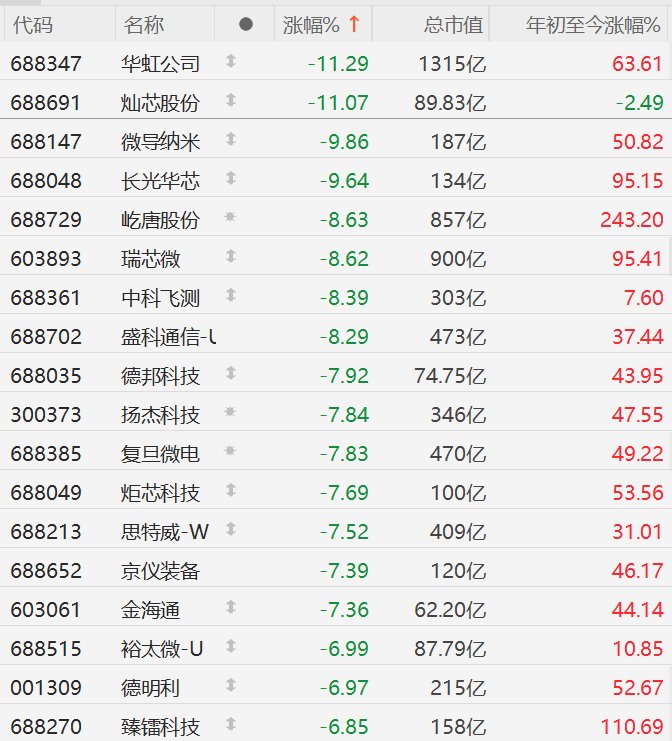Screen dimensions: 672x741
Task: Select stock code 001309
Action: pyautogui.click(x=46, y=688)
